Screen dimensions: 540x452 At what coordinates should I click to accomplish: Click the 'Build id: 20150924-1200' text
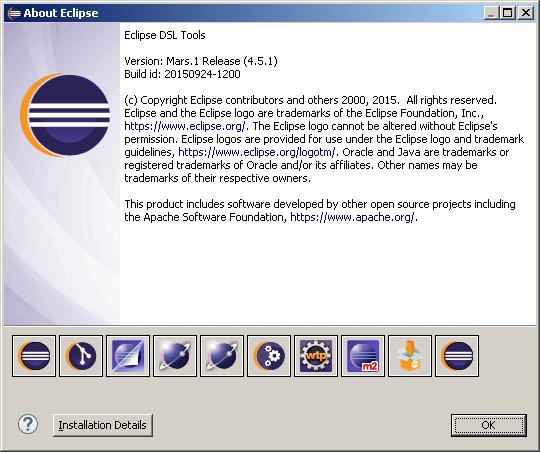pos(182,74)
